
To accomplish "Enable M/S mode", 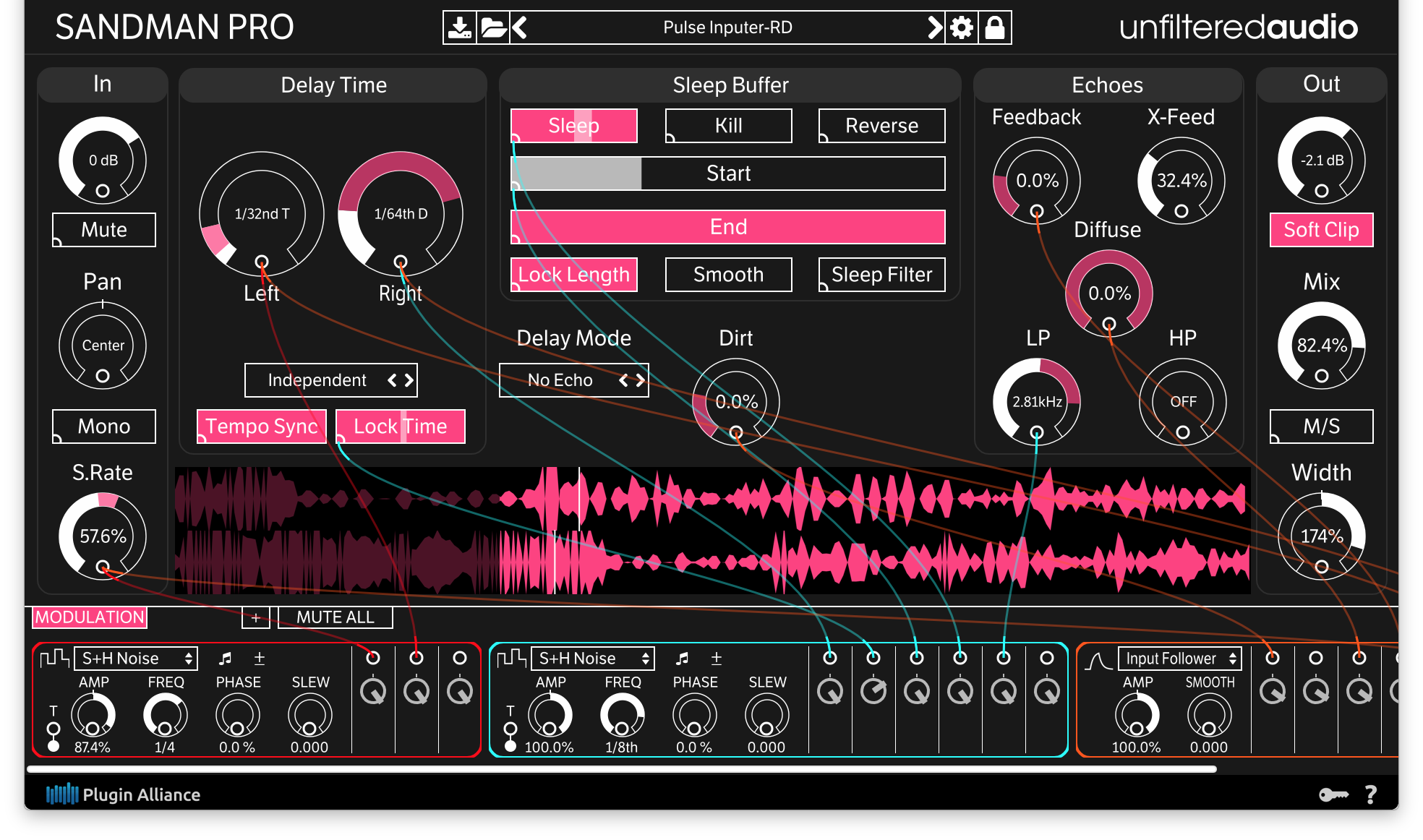I will (x=1322, y=427).
